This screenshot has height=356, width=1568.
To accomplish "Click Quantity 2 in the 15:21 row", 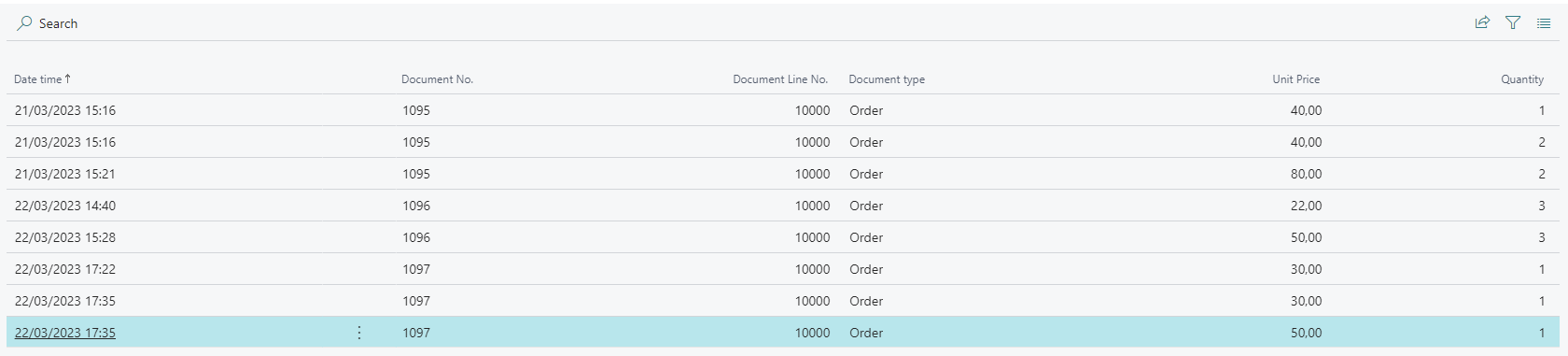I will 1542,174.
